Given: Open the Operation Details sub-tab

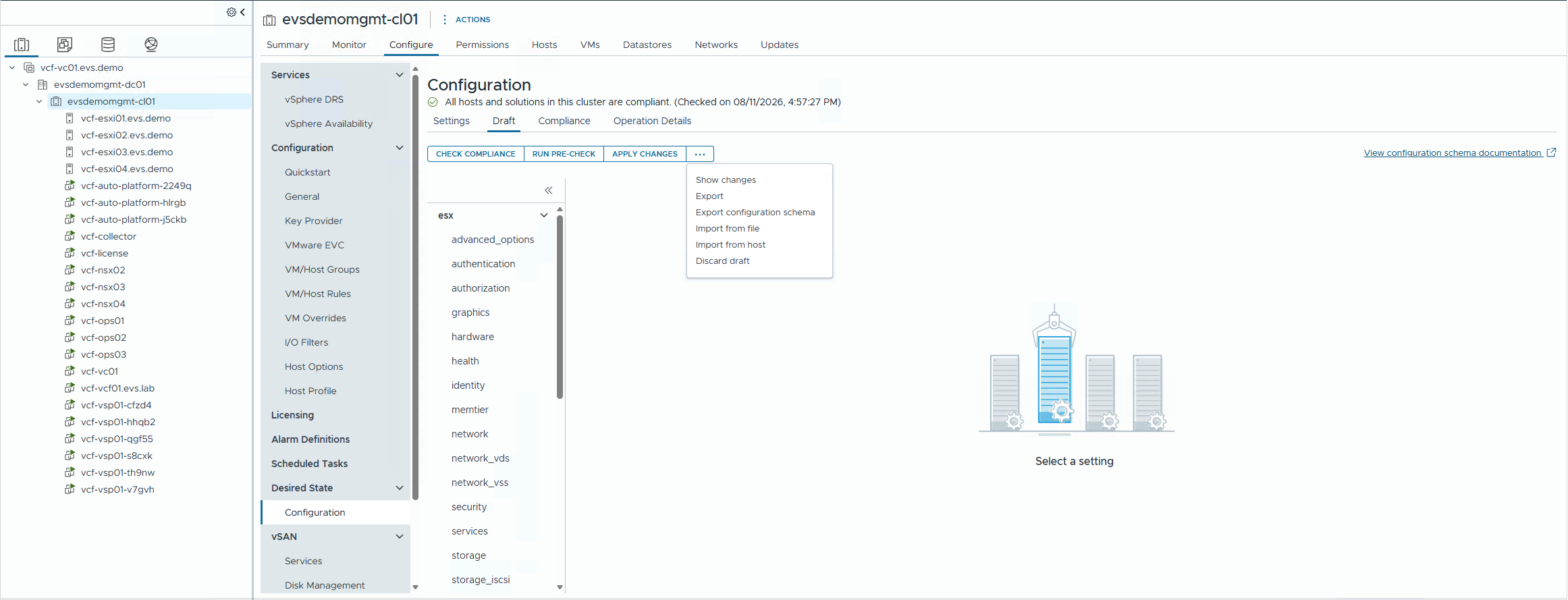Looking at the screenshot, I should pos(652,121).
